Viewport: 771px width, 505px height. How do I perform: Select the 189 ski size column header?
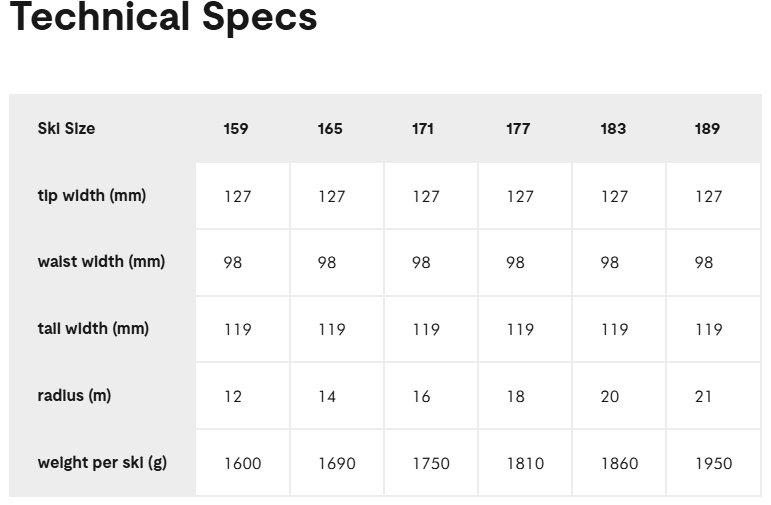click(707, 129)
